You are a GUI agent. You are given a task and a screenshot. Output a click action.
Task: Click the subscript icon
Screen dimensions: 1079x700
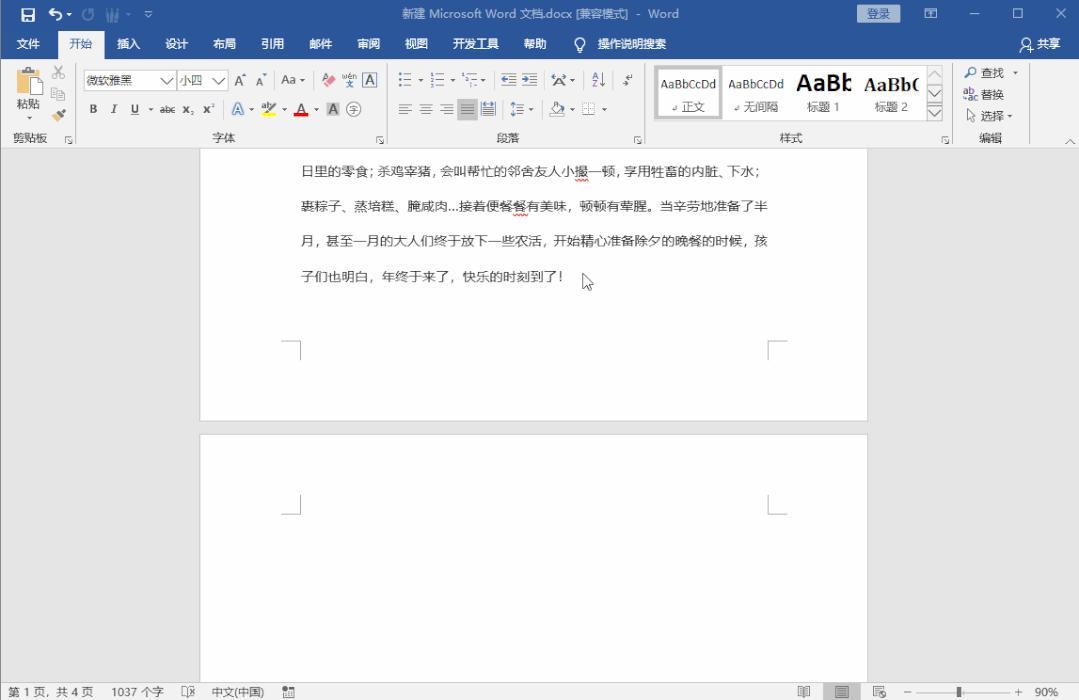click(x=187, y=108)
